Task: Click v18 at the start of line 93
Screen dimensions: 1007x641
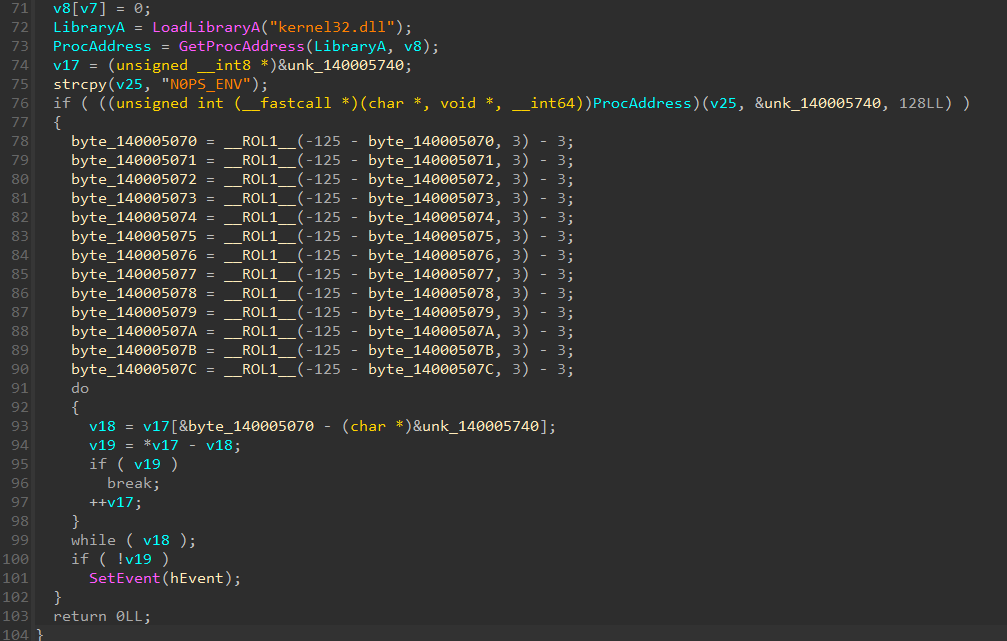Action: coord(102,426)
